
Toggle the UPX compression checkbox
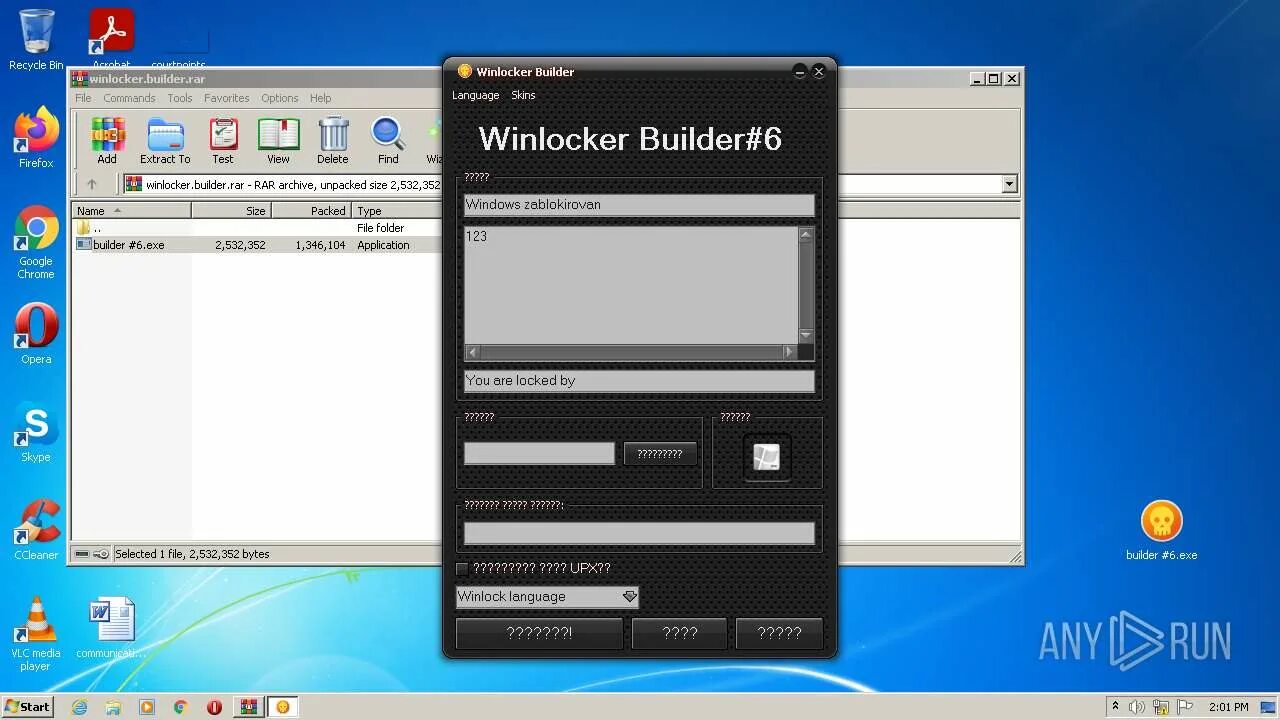462,568
